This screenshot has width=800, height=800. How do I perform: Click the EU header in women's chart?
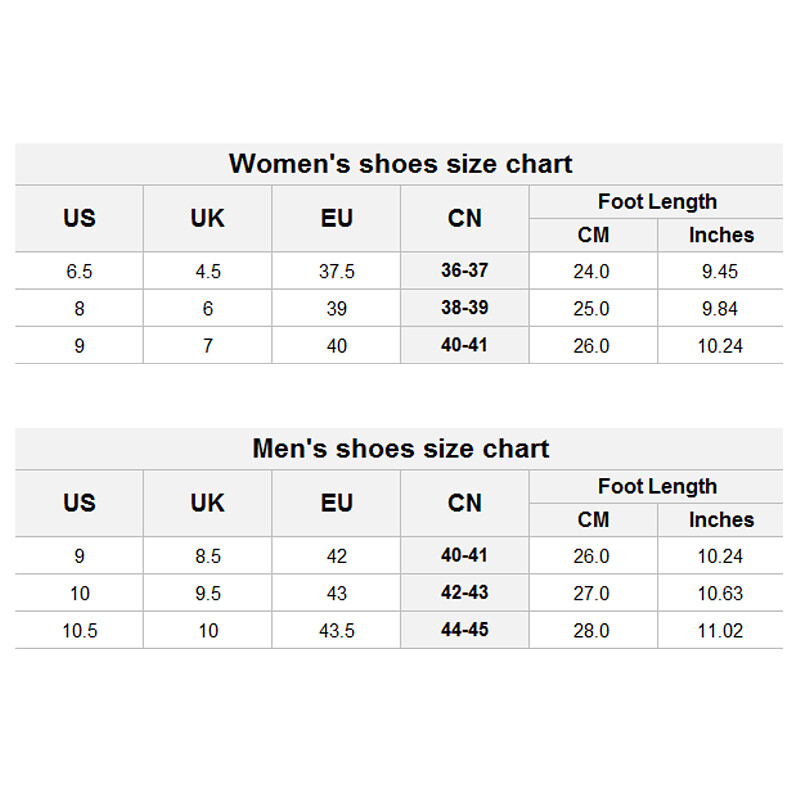point(336,218)
